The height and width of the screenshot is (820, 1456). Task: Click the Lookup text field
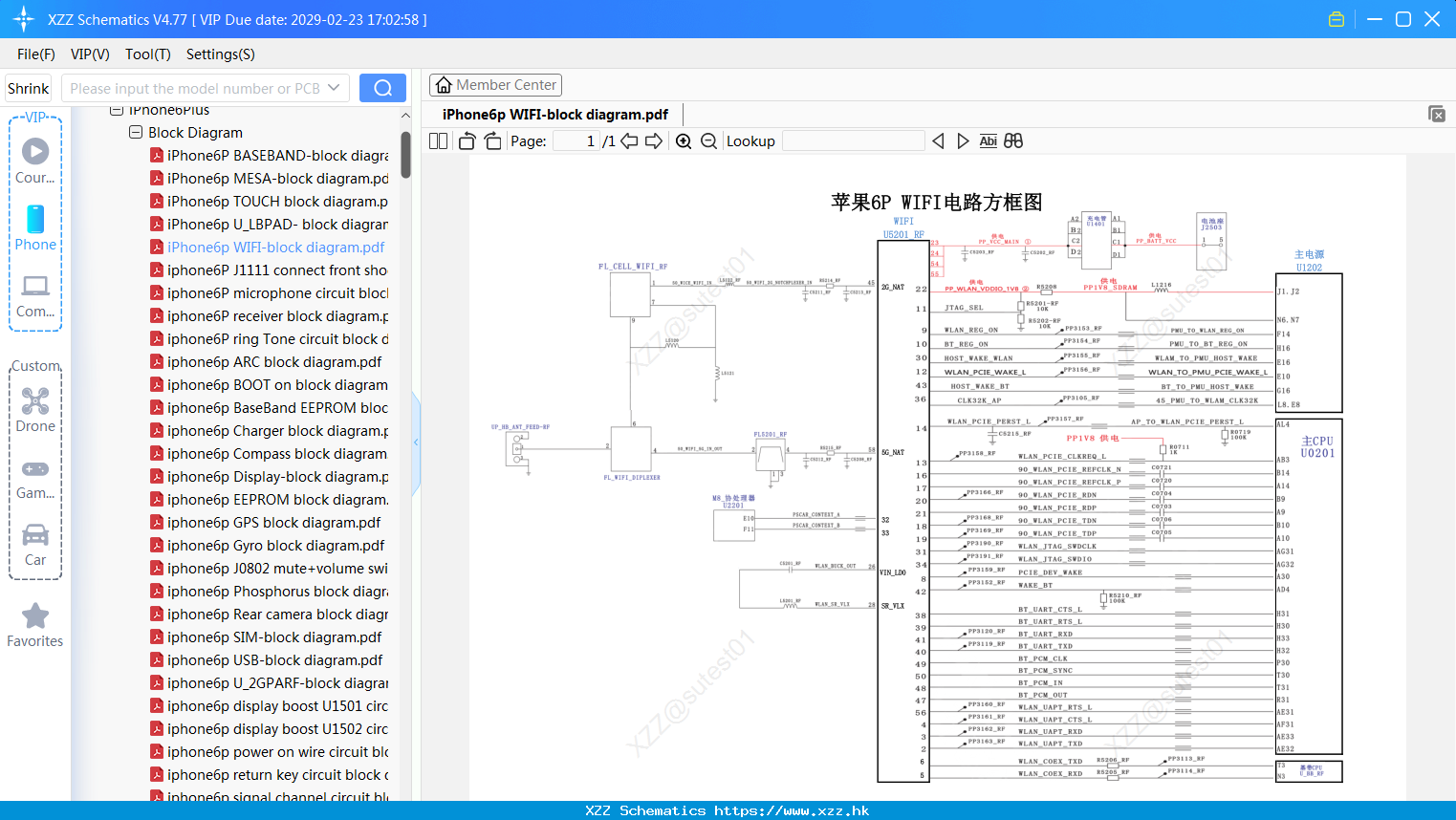pyautogui.click(x=853, y=140)
